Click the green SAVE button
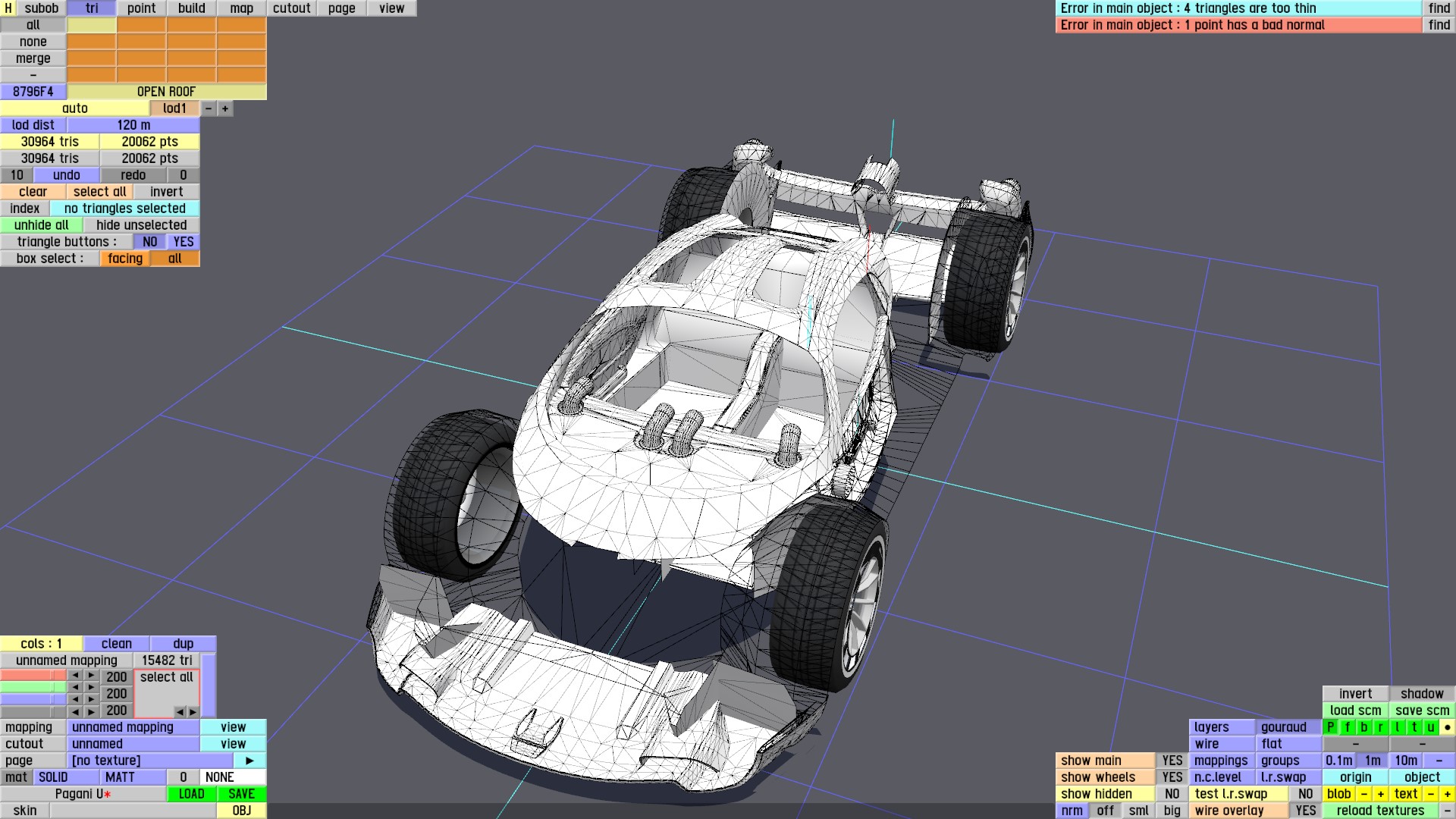The height and width of the screenshot is (819, 1456). (241, 794)
